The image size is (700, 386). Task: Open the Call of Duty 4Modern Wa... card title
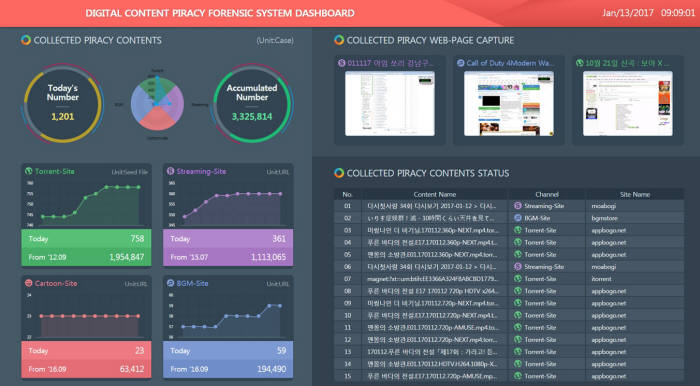click(510, 63)
